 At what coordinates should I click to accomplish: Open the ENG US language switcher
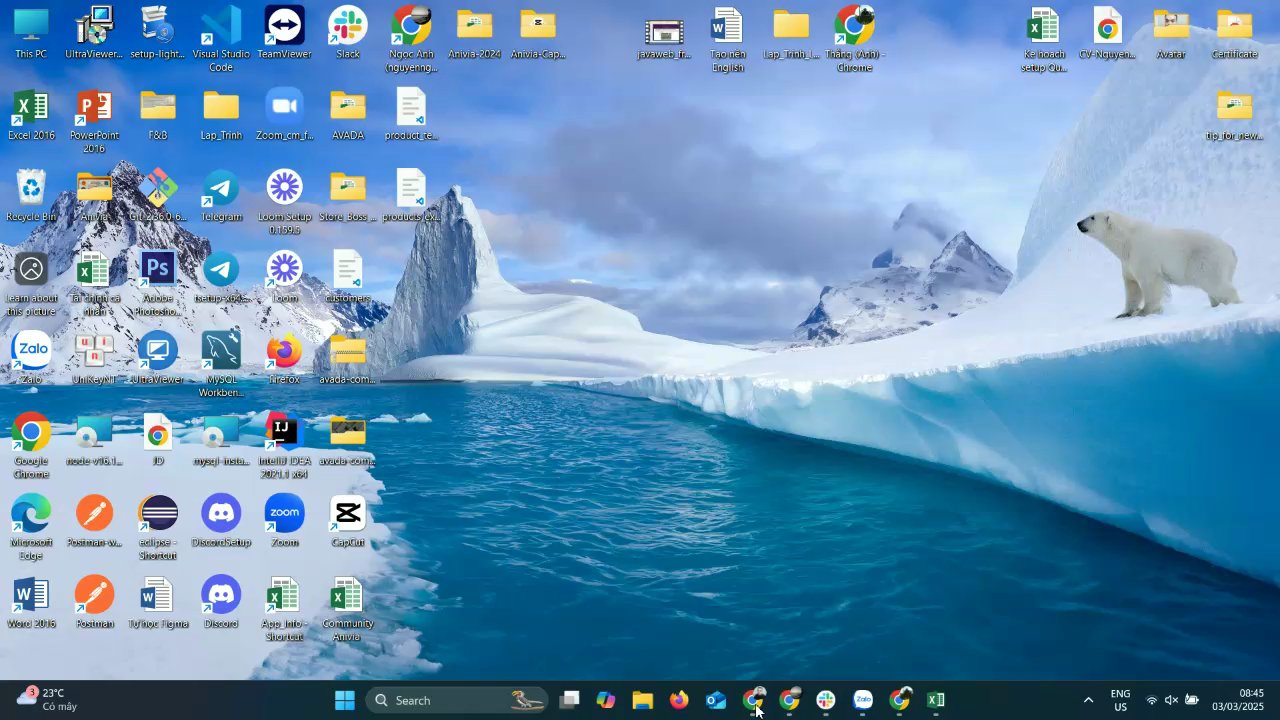tap(1121, 700)
